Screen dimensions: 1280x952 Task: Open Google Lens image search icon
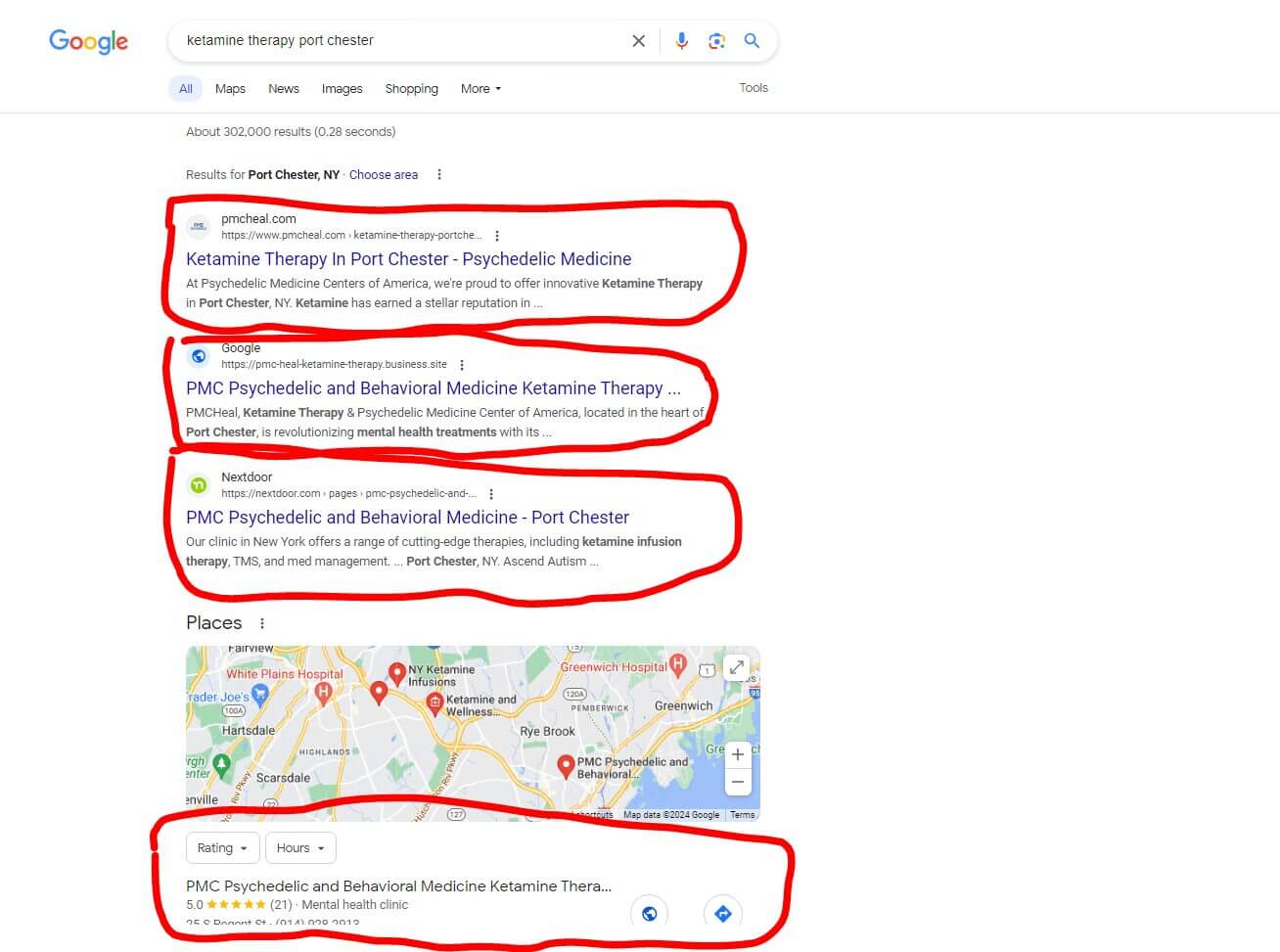tap(717, 41)
